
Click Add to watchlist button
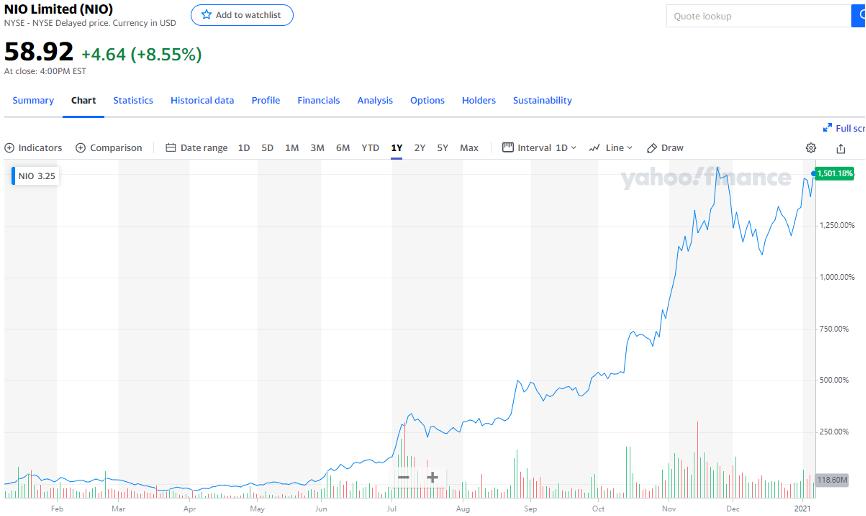(242, 15)
